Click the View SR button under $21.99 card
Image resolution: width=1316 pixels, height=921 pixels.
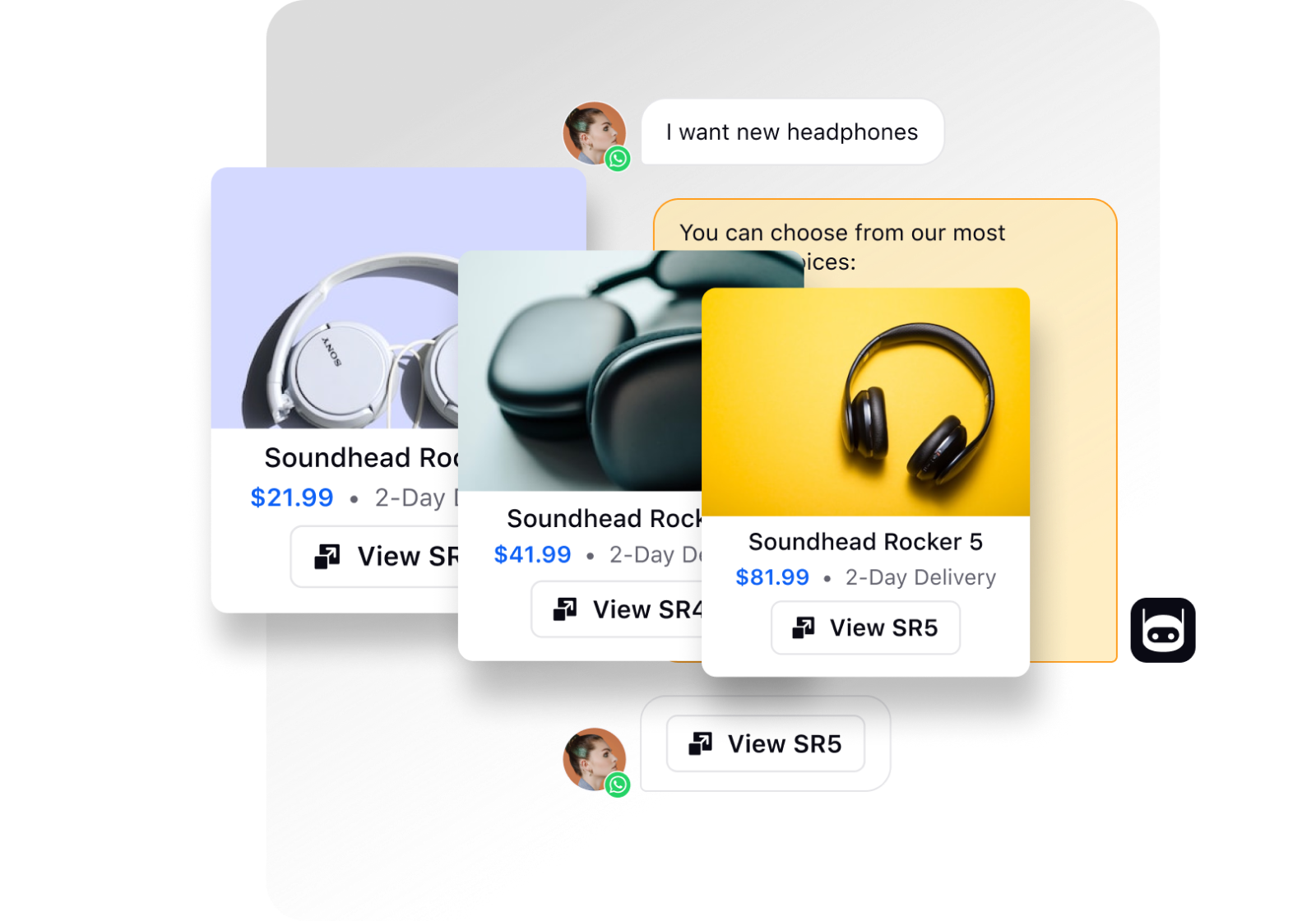(375, 557)
